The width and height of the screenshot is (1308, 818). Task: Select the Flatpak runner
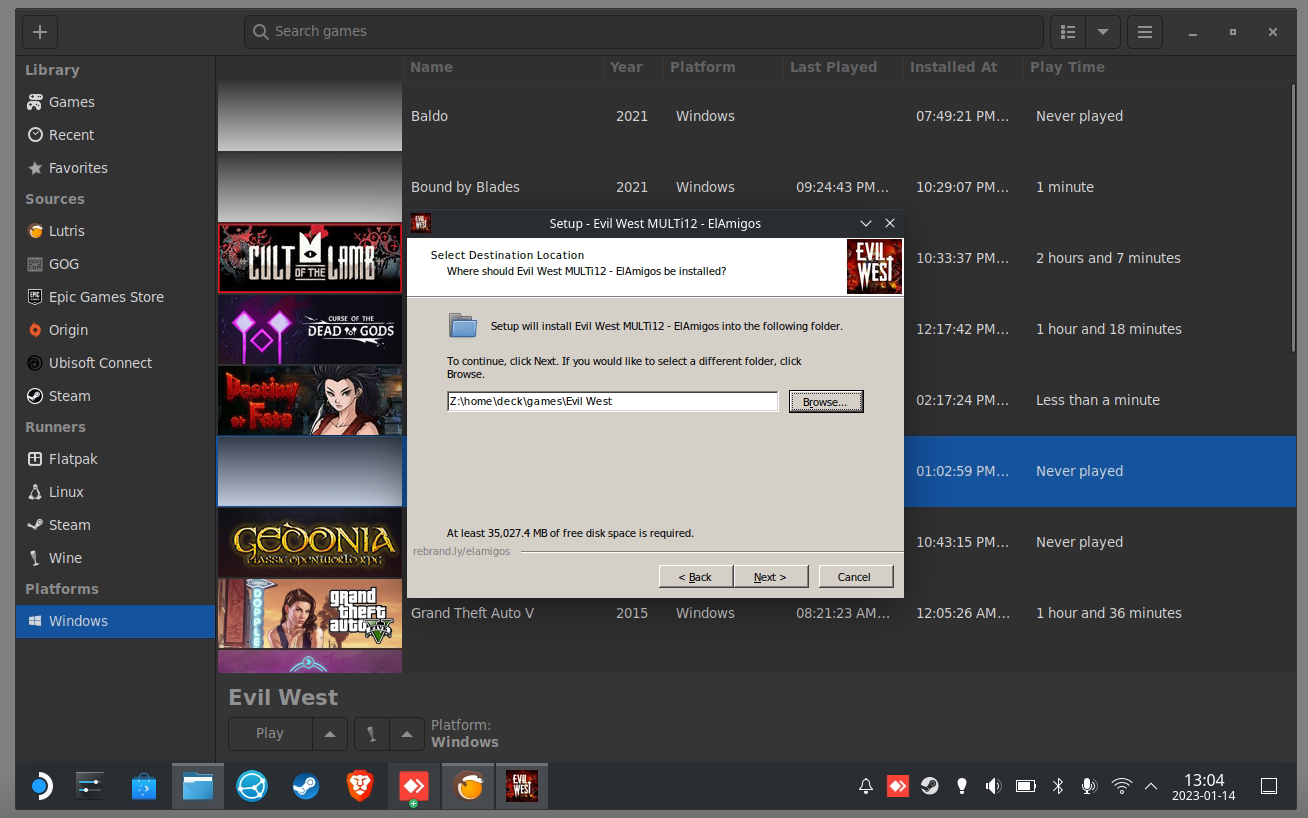[115, 459]
